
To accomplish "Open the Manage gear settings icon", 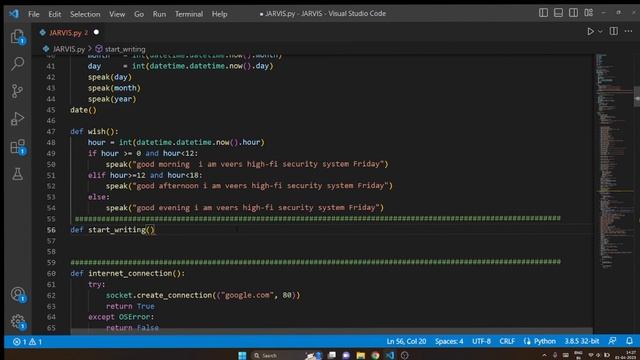I will [18, 322].
